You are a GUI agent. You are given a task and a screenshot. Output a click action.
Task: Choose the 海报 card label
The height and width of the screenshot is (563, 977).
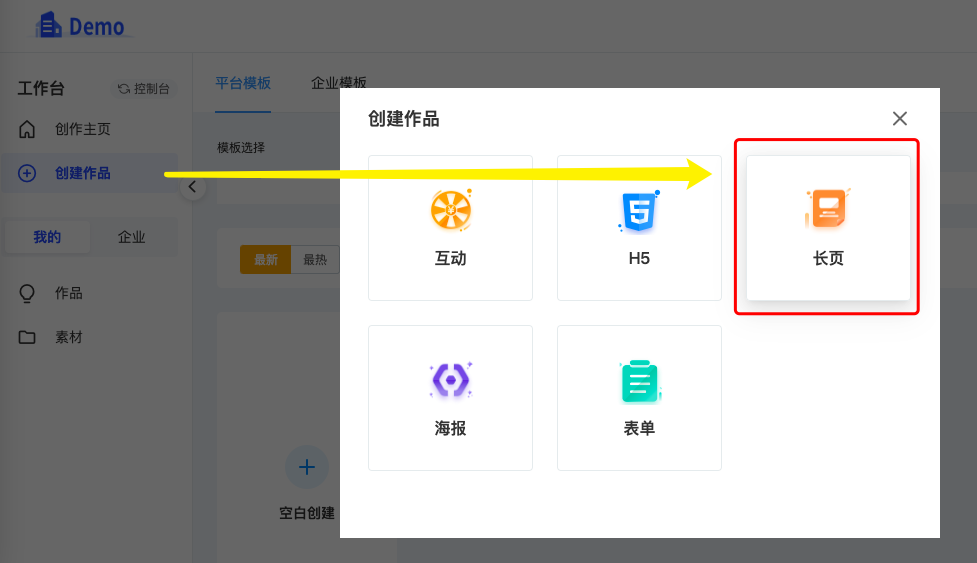[x=450, y=428]
